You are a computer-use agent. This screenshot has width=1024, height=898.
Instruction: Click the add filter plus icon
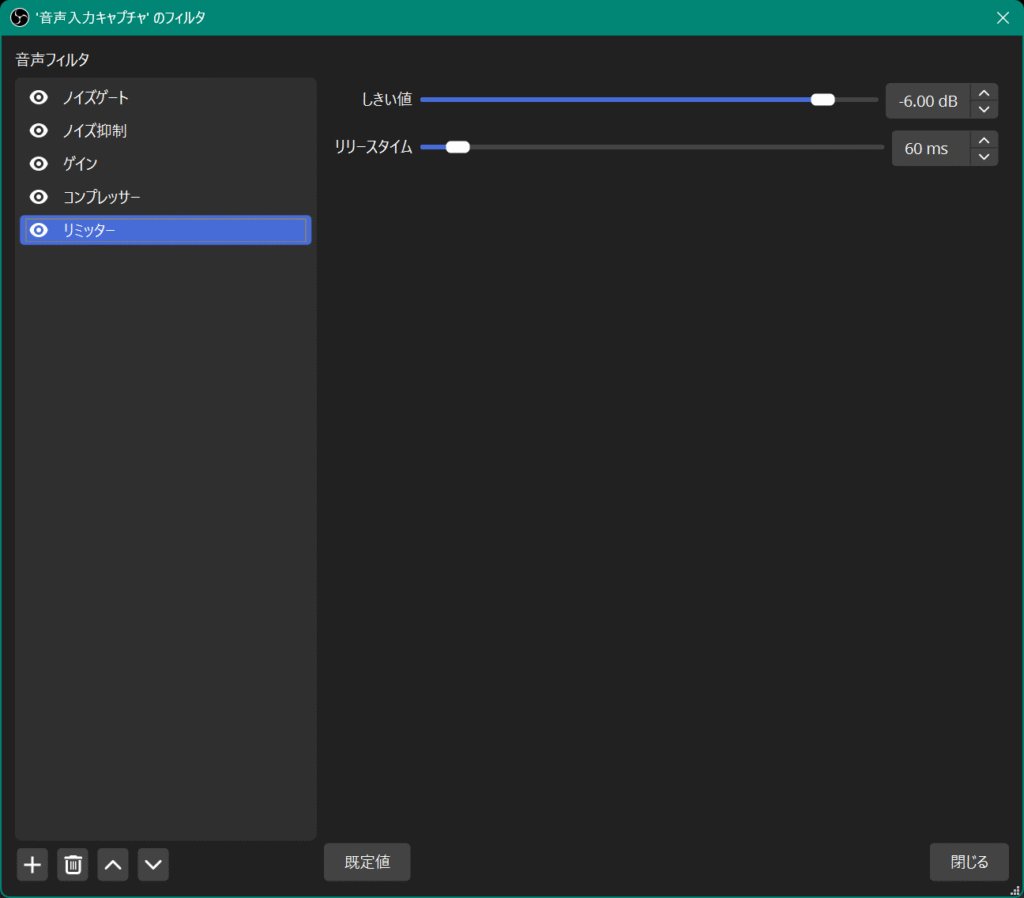[x=32, y=865]
